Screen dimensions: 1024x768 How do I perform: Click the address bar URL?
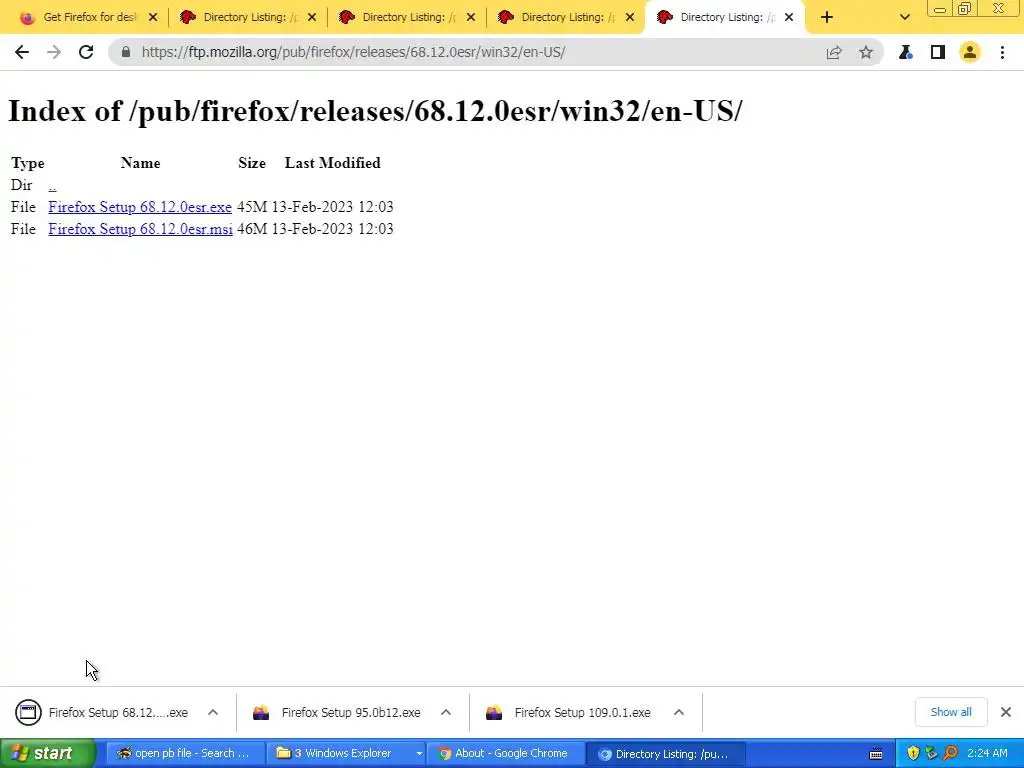353,52
